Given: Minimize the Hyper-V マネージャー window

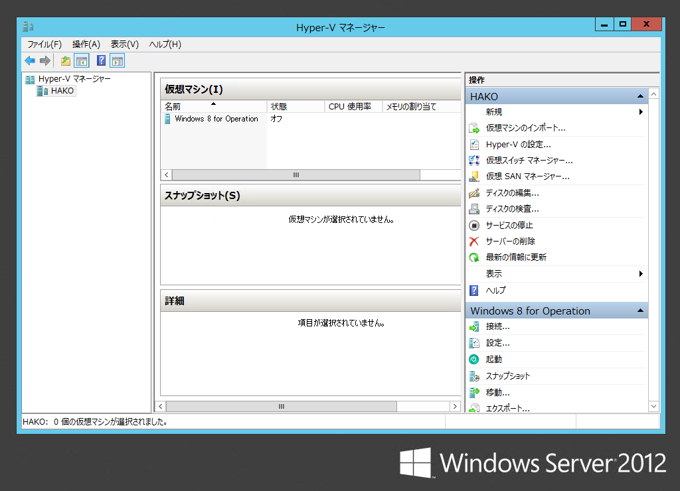Looking at the screenshot, I should (x=604, y=24).
